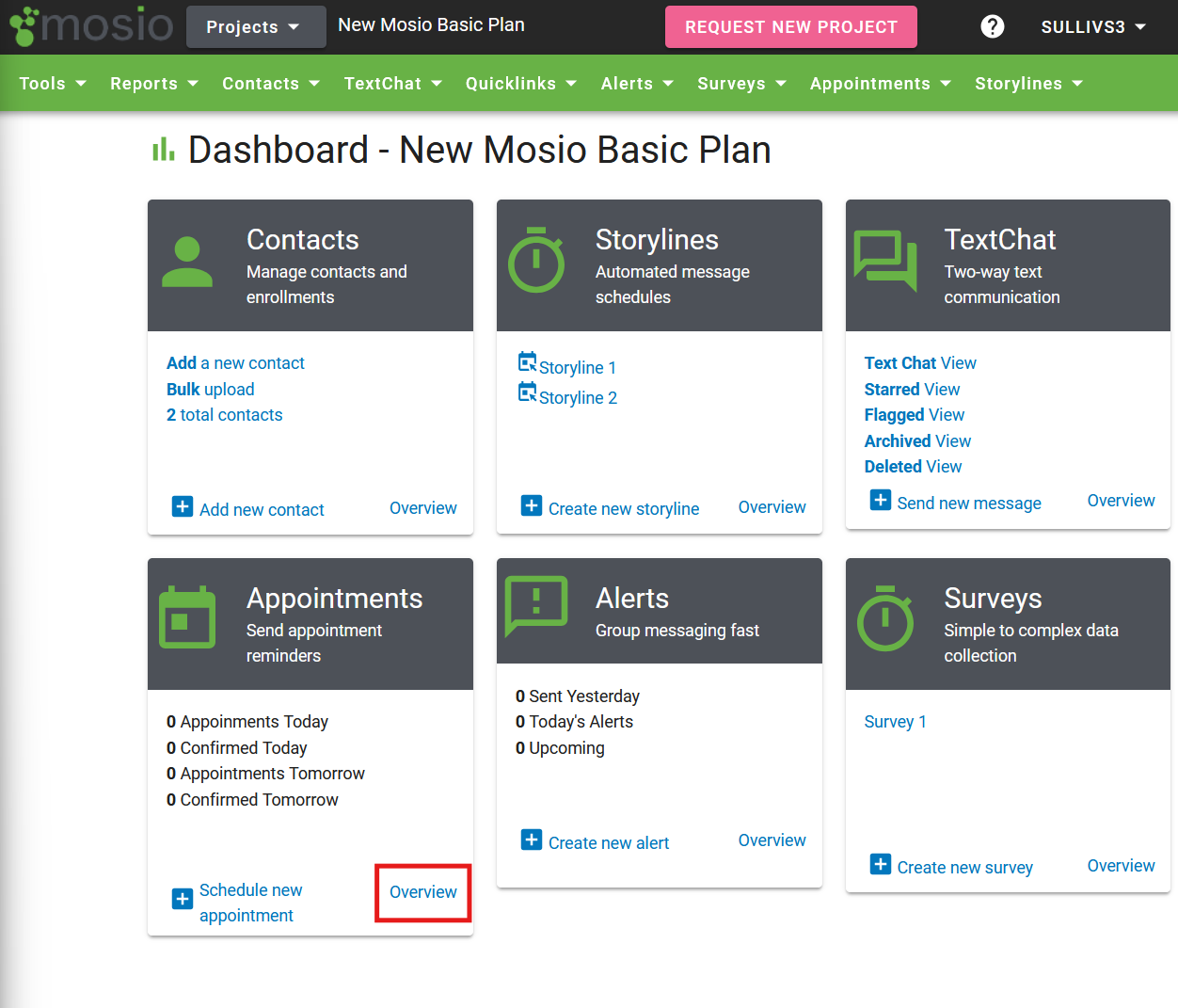1178x1008 pixels.
Task: Click the '0 Today's Alerts' count
Action: (x=575, y=722)
